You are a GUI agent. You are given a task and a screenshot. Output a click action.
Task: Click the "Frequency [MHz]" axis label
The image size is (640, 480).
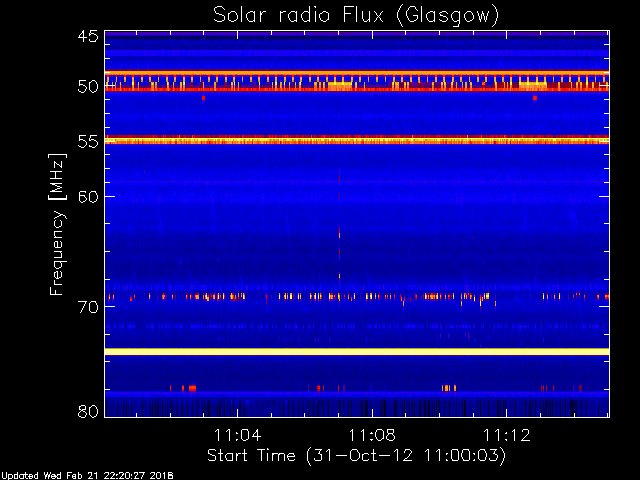point(57,224)
